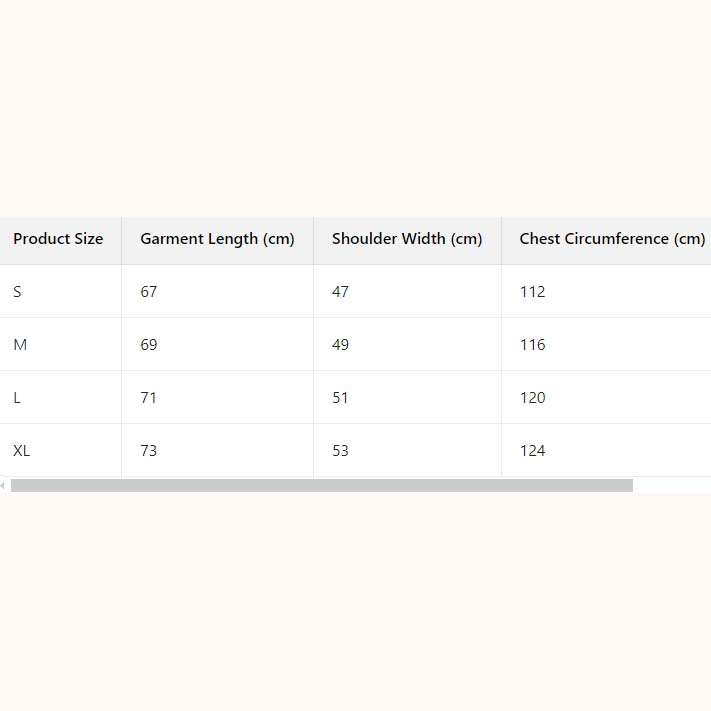This screenshot has width=711, height=711.
Task: Click garment length value 67
Action: tap(149, 292)
